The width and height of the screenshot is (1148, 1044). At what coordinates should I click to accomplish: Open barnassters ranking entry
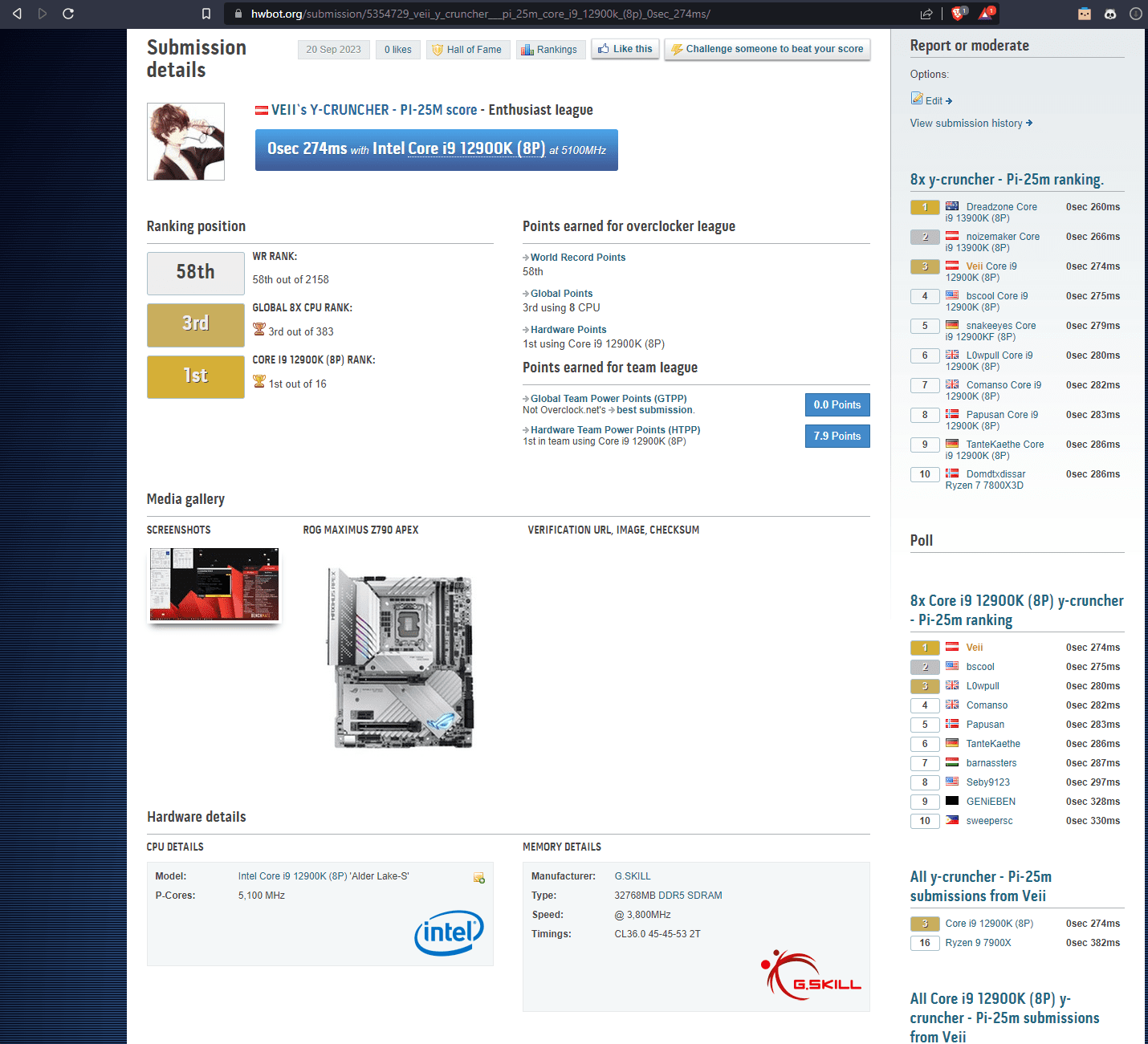[991, 763]
